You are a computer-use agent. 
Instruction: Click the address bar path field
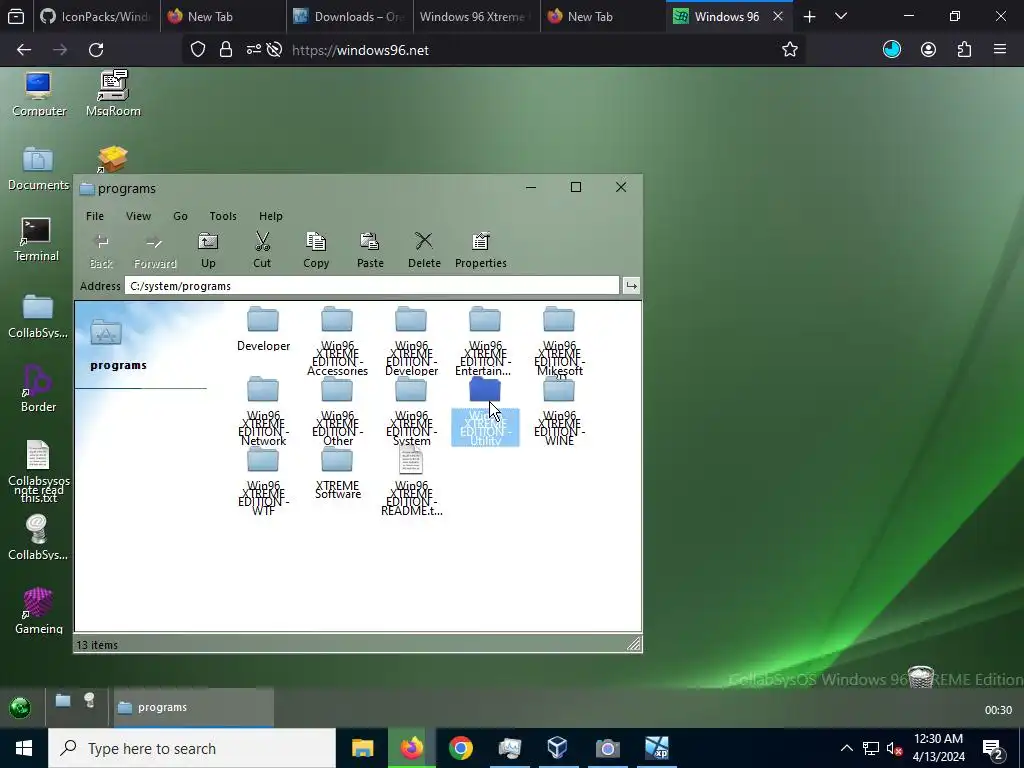click(372, 286)
